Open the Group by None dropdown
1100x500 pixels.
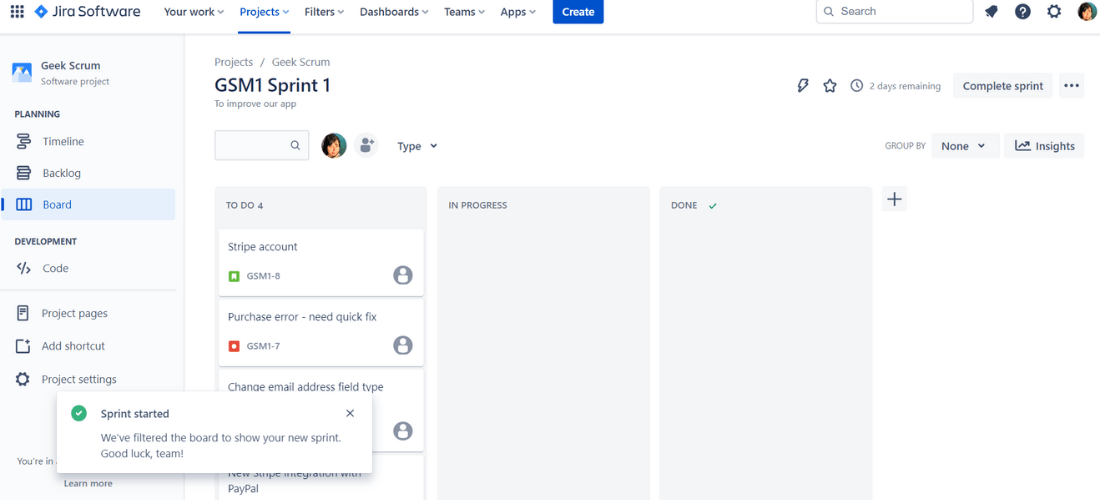tap(965, 146)
